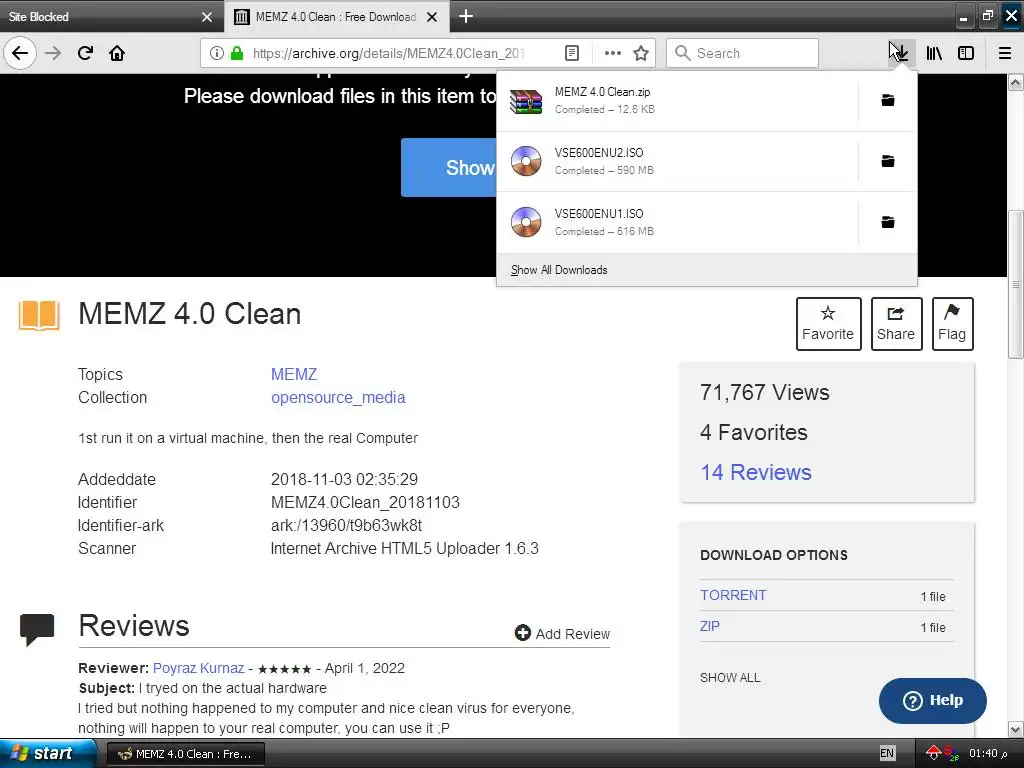Image resolution: width=1024 pixels, height=768 pixels.
Task: Click the WinRAR icon of MEMZ zip download
Action: pos(526,101)
